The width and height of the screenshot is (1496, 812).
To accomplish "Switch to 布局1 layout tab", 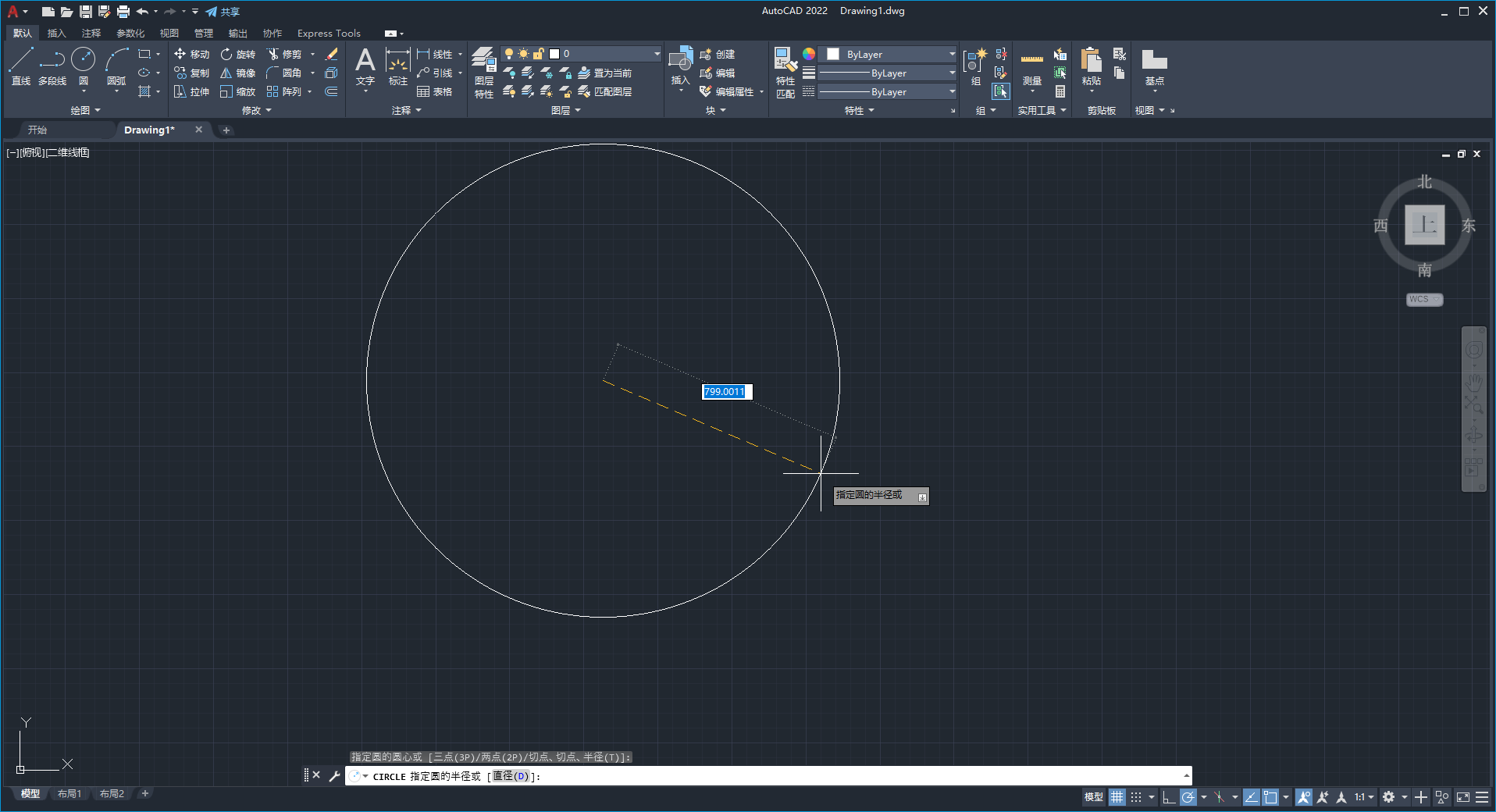I will point(69,794).
